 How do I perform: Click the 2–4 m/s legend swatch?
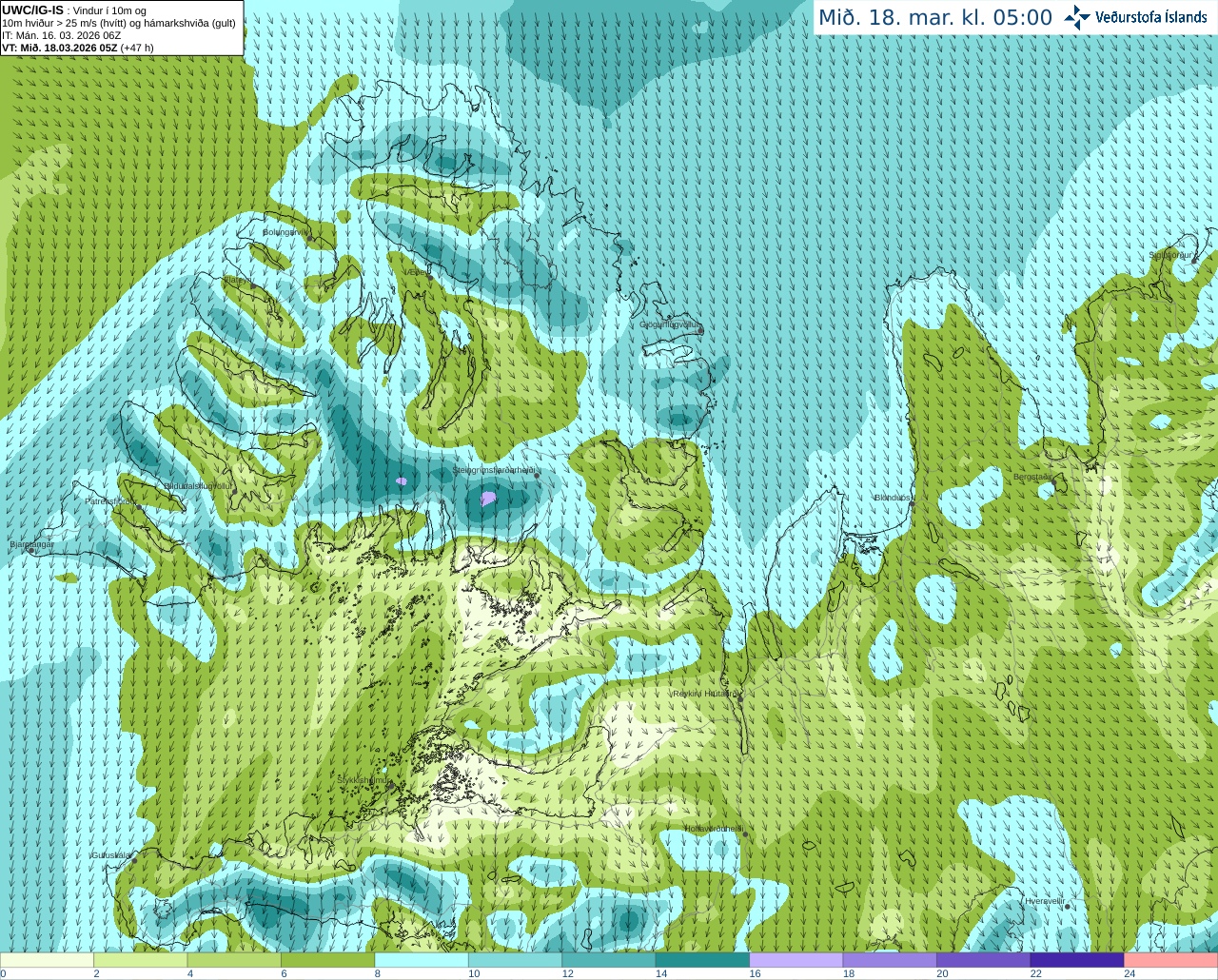(x=142, y=960)
